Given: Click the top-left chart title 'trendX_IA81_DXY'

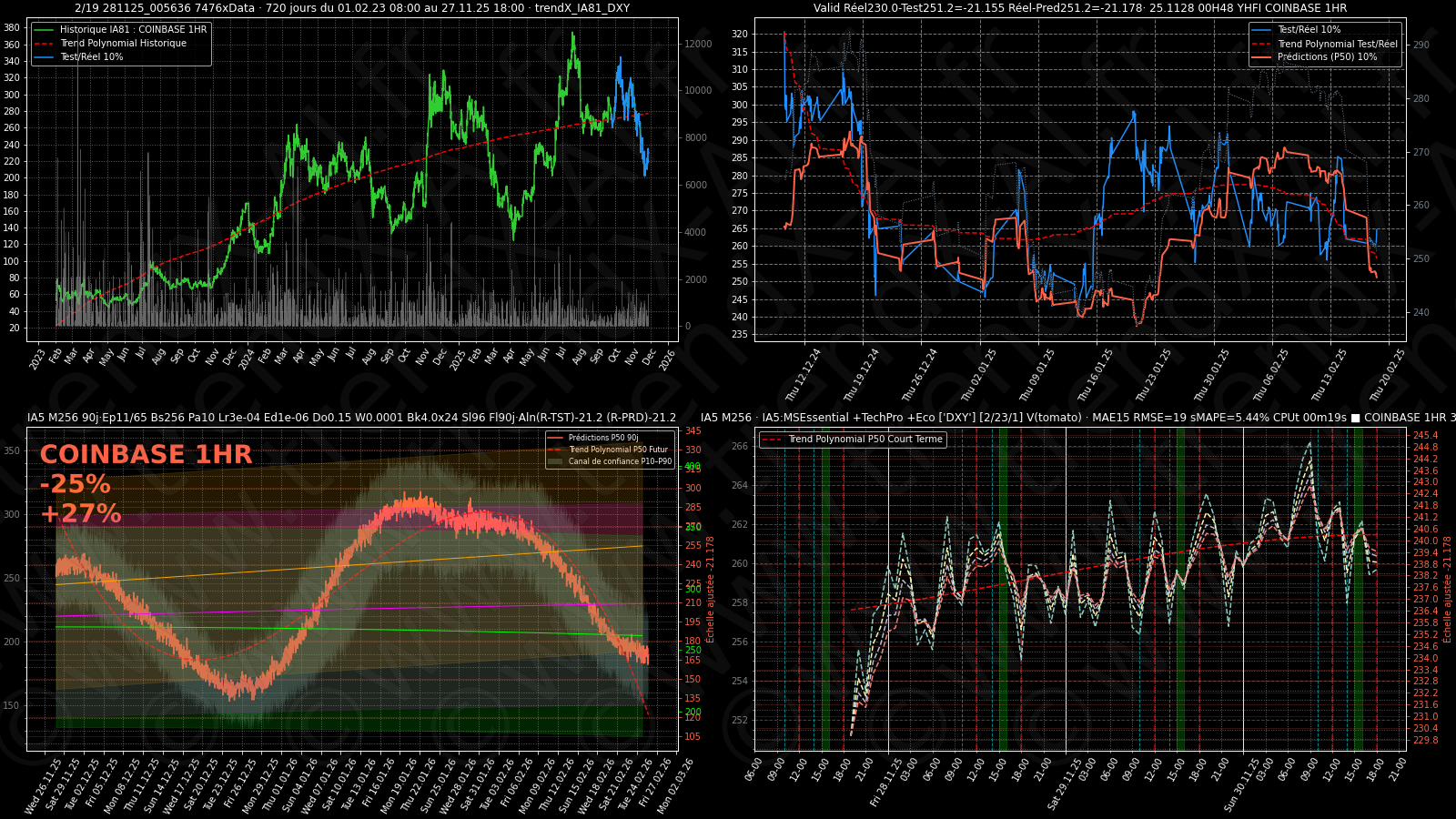Looking at the screenshot, I should coord(581,8).
